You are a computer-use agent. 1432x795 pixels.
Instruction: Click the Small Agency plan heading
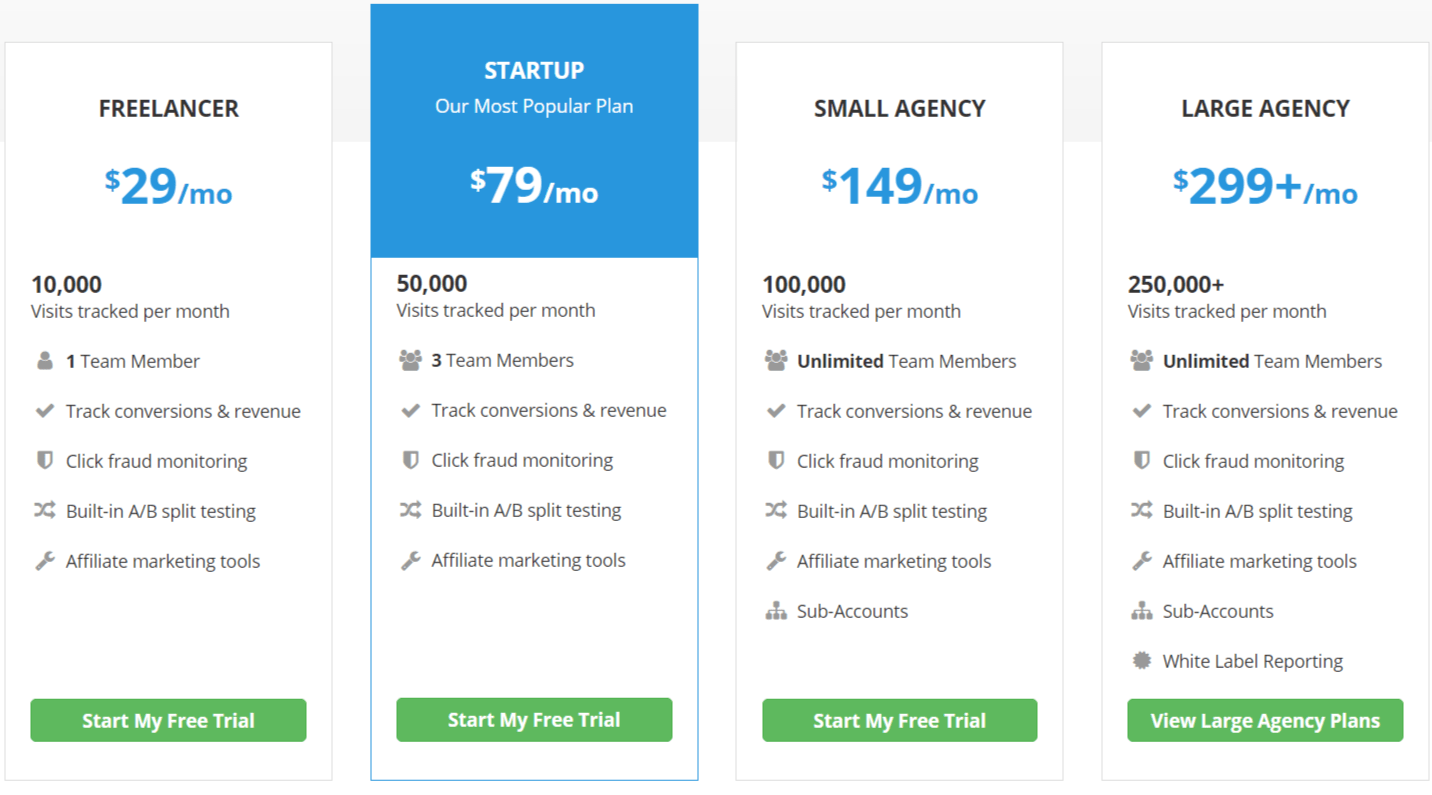coord(899,108)
